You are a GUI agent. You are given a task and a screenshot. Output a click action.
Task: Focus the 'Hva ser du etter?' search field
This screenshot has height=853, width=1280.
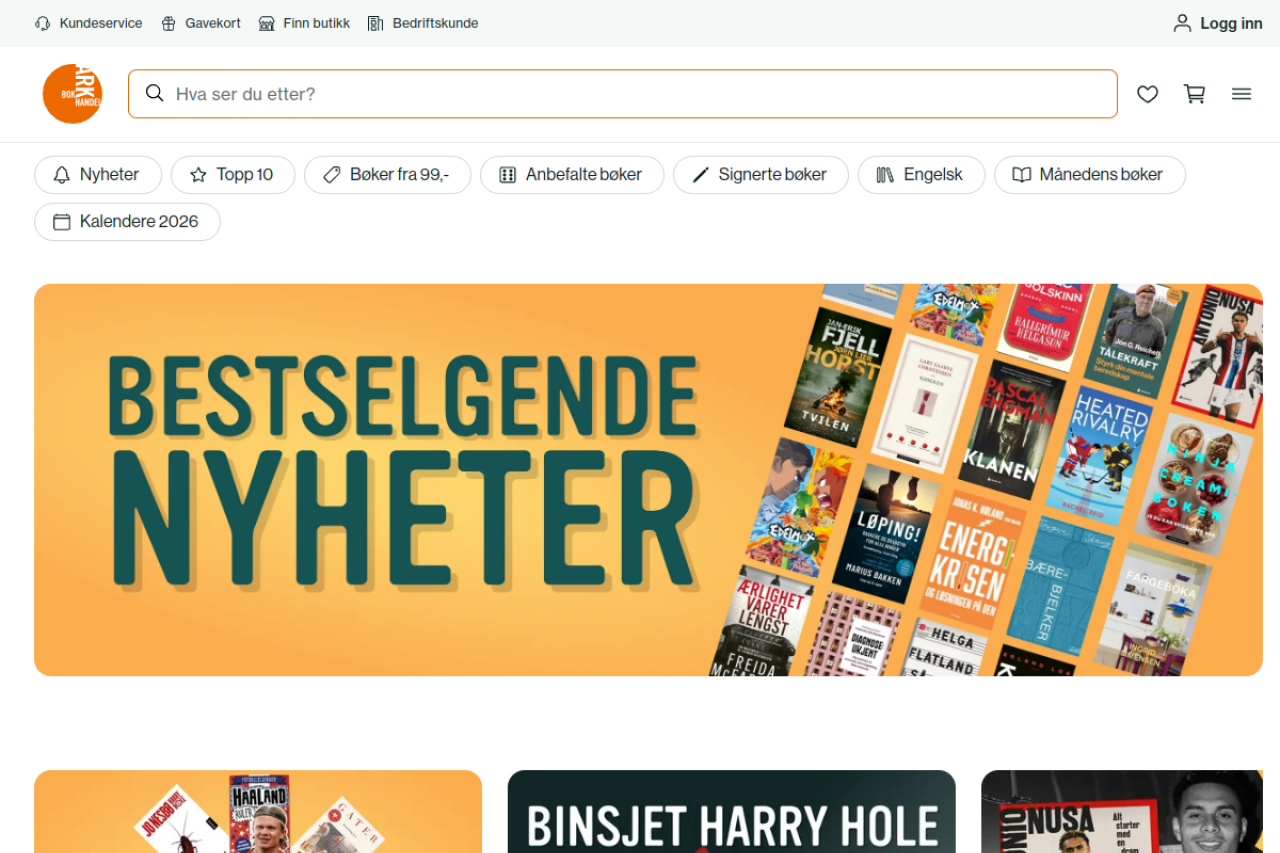click(x=623, y=94)
